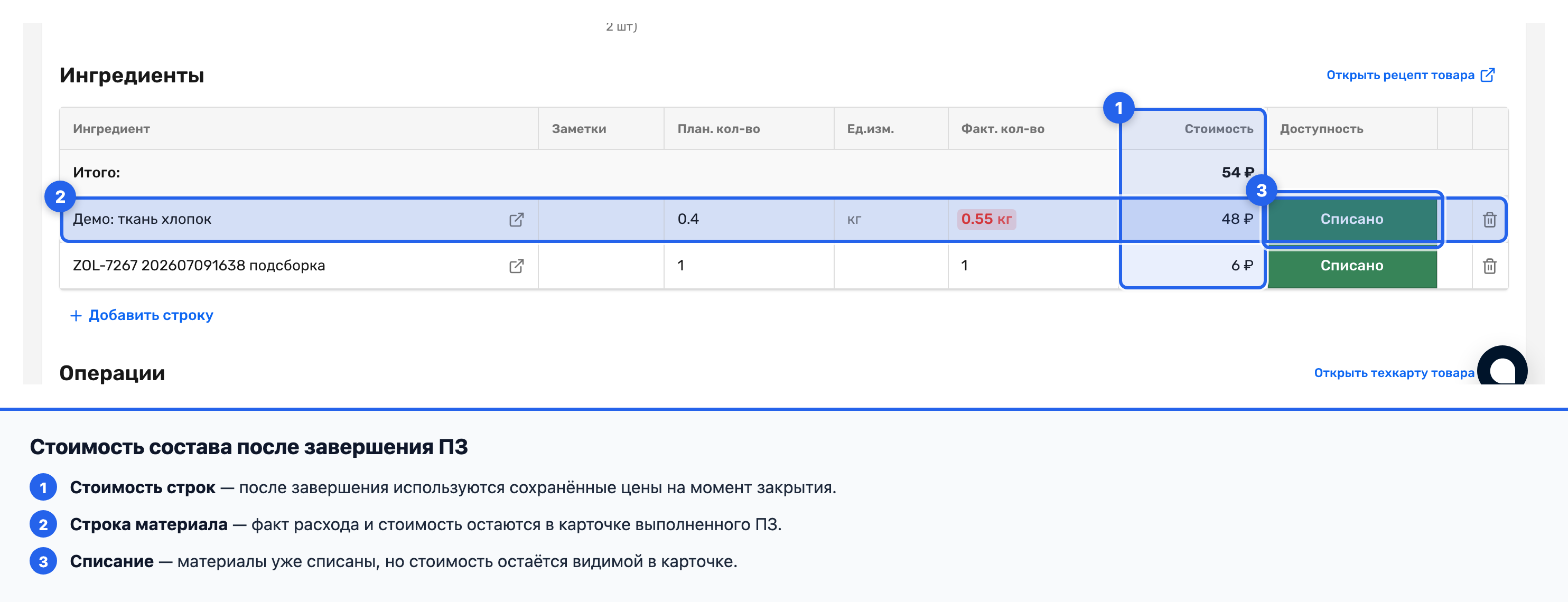This screenshot has height=602, width=1568.
Task: Click Списано status for ZOL-7267 подсборка
Action: (x=1351, y=266)
